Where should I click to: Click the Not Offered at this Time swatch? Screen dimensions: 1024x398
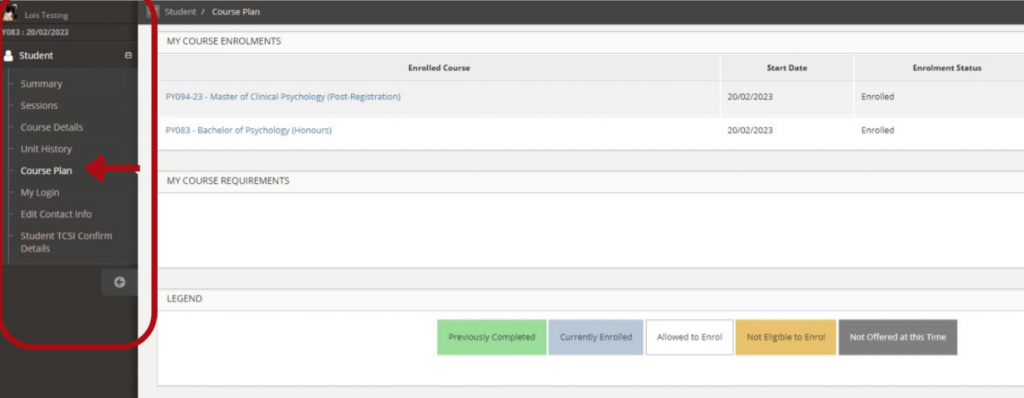tap(898, 337)
